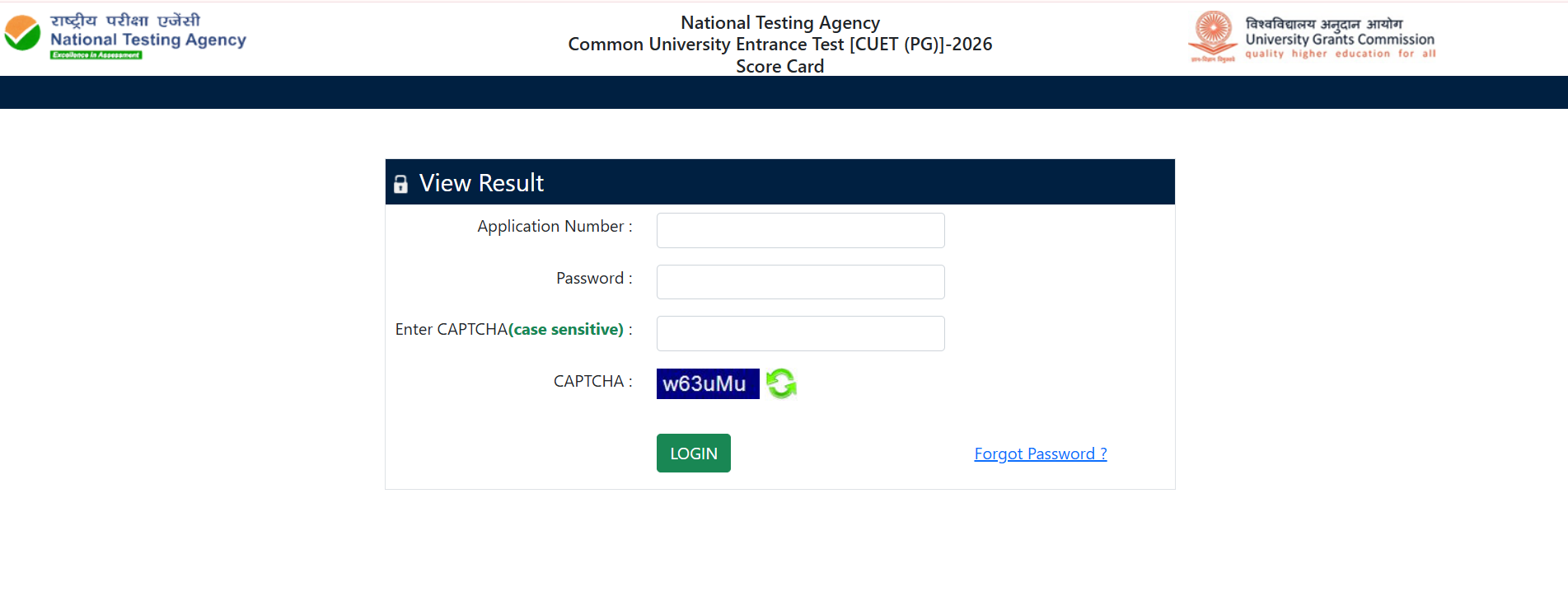Click the Password field label
This screenshot has width=1568, height=611.
point(594,278)
